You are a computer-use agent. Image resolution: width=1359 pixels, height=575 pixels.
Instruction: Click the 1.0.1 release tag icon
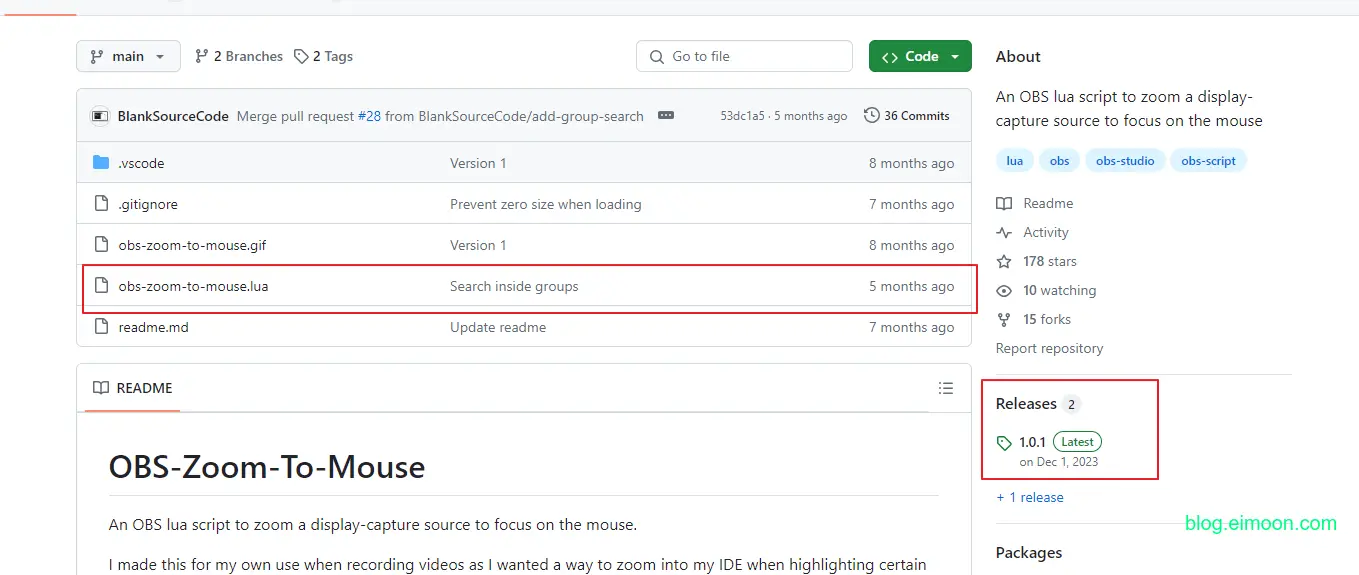[x=1004, y=442]
